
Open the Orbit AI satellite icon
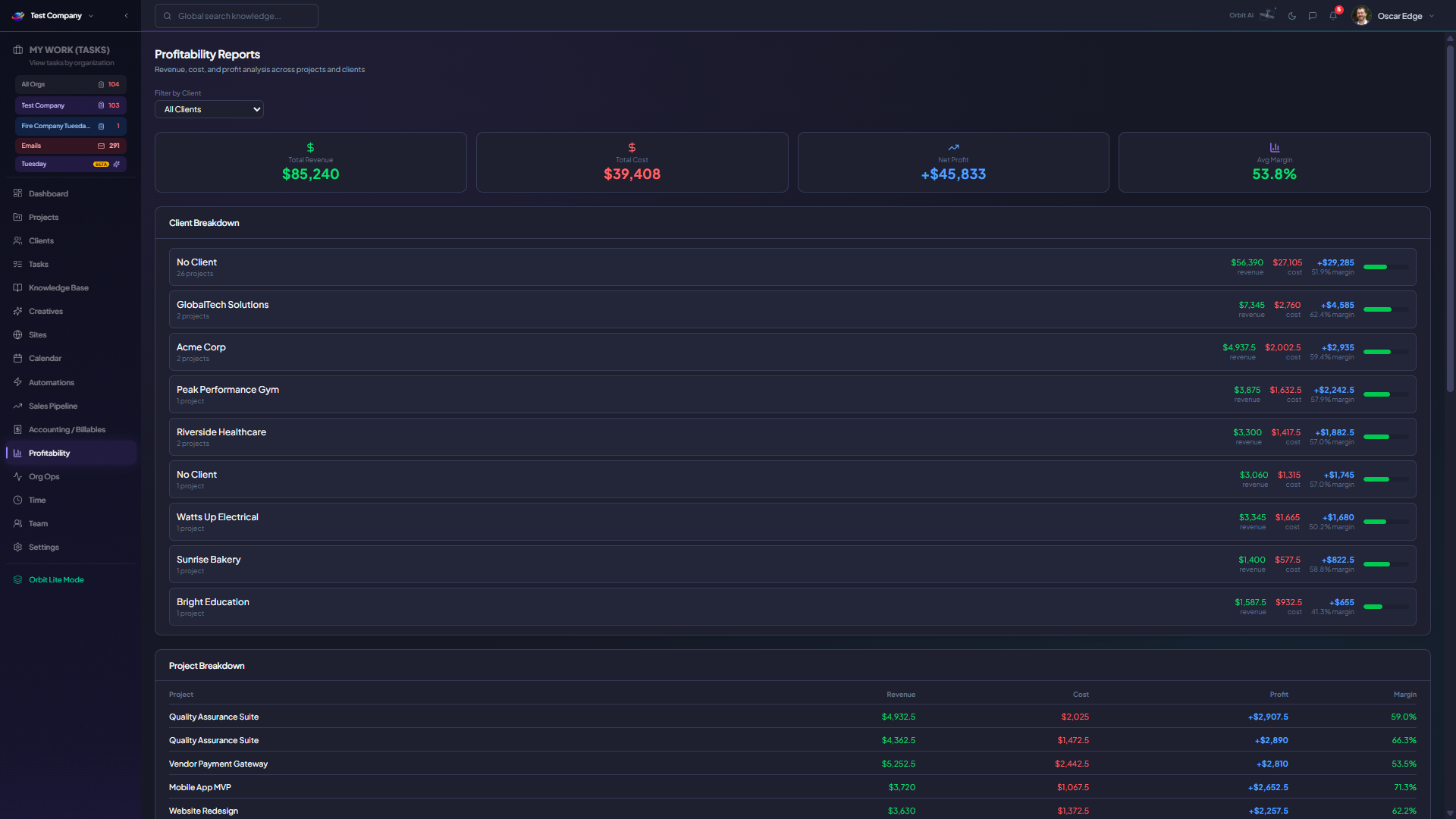[x=1267, y=14]
